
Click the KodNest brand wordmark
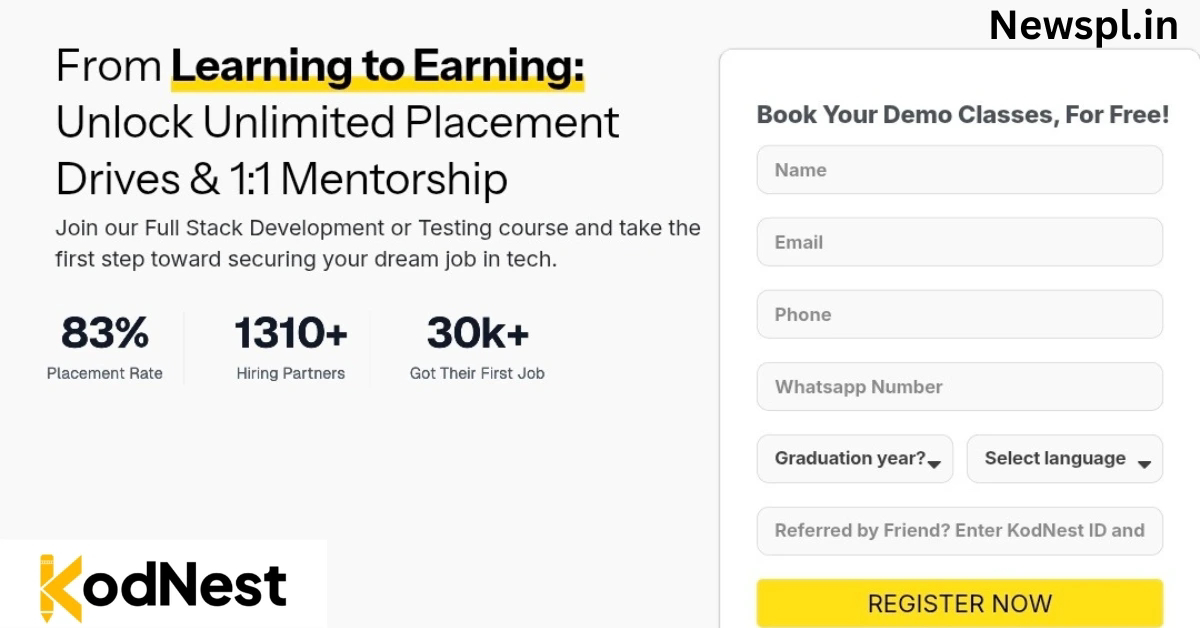(163, 586)
